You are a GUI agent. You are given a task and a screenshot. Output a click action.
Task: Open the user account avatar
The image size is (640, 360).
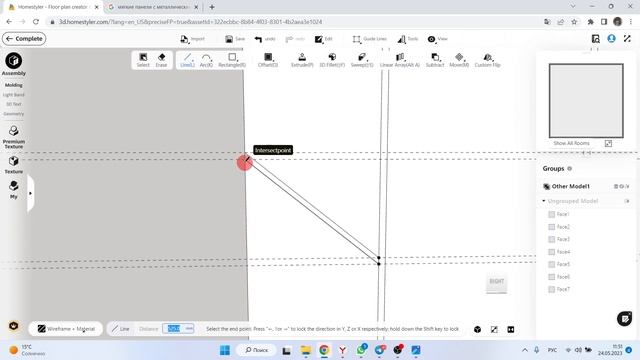(x=611, y=38)
